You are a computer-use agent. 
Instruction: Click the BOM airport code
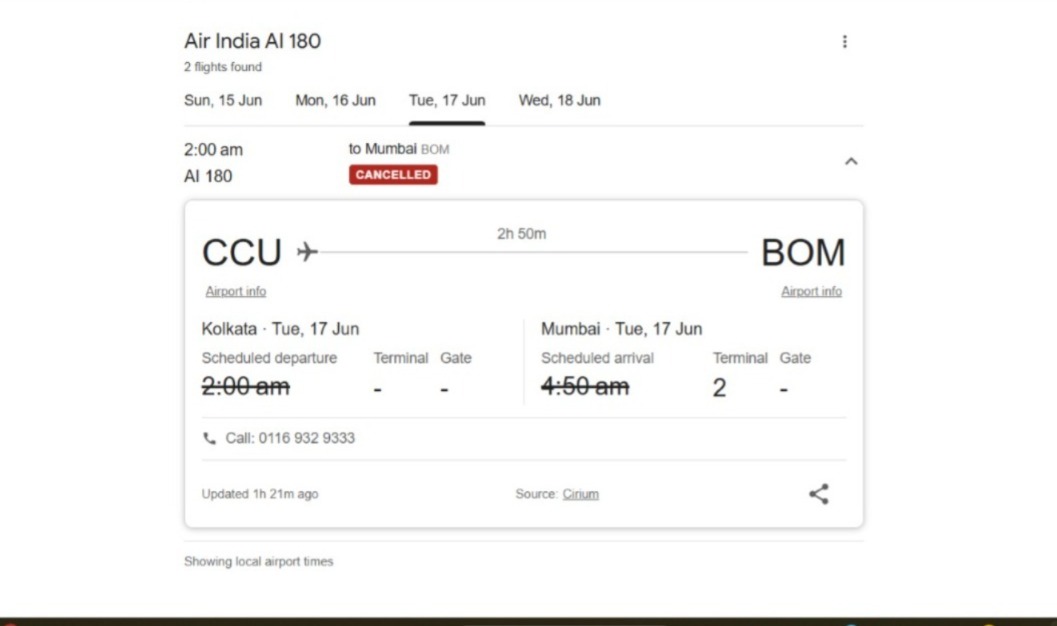803,253
